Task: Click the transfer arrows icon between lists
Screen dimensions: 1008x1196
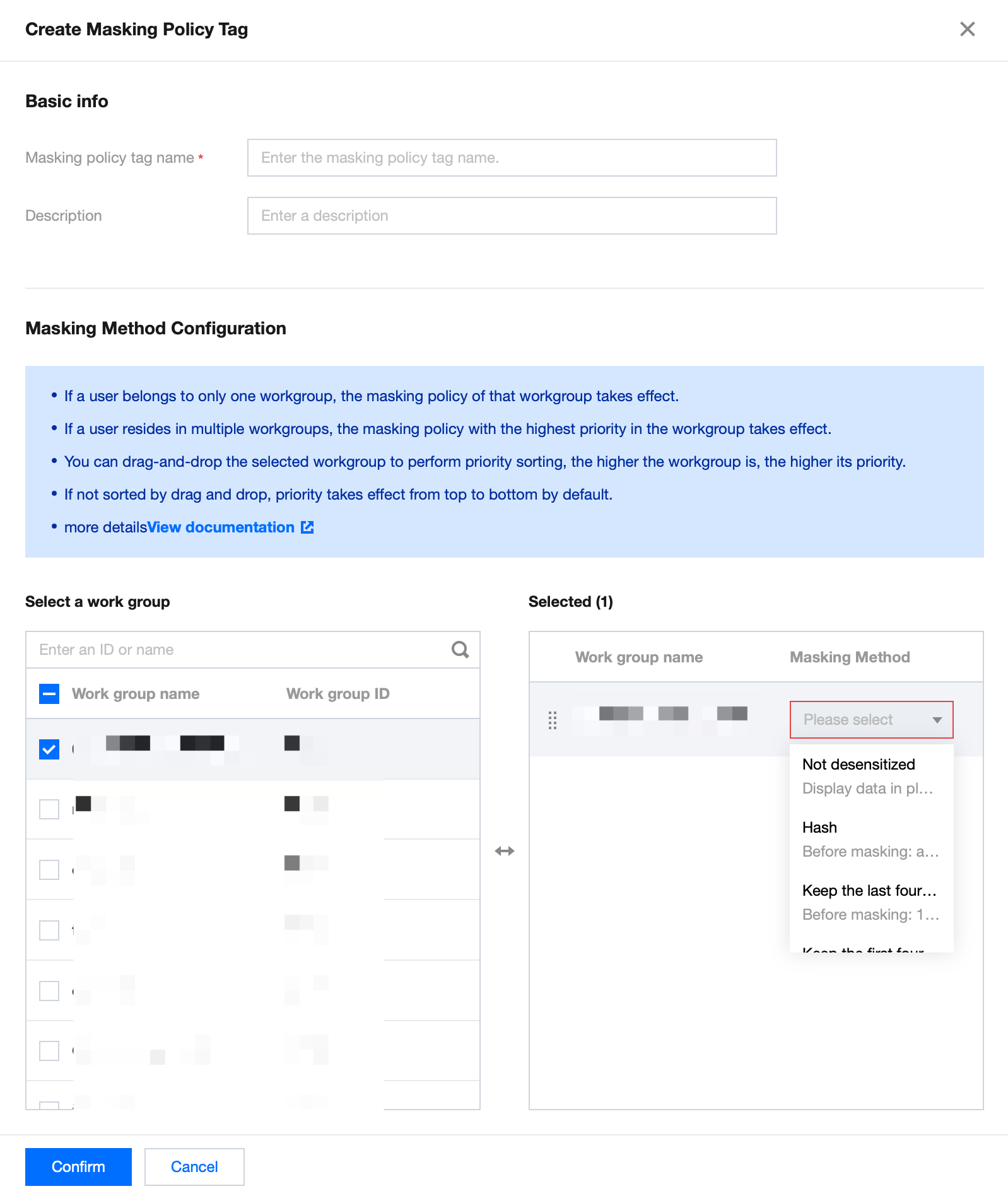Action: (505, 851)
